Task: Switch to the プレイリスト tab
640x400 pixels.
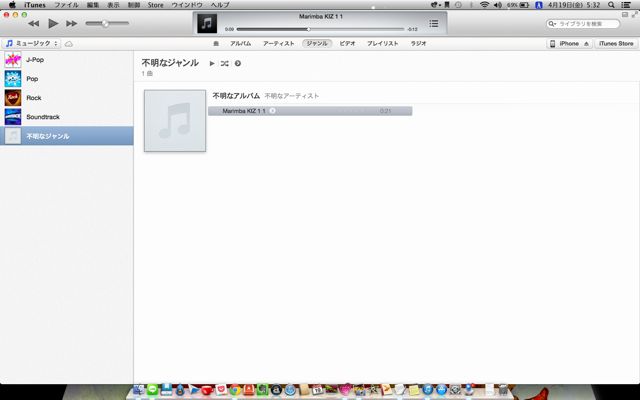Action: [382, 43]
